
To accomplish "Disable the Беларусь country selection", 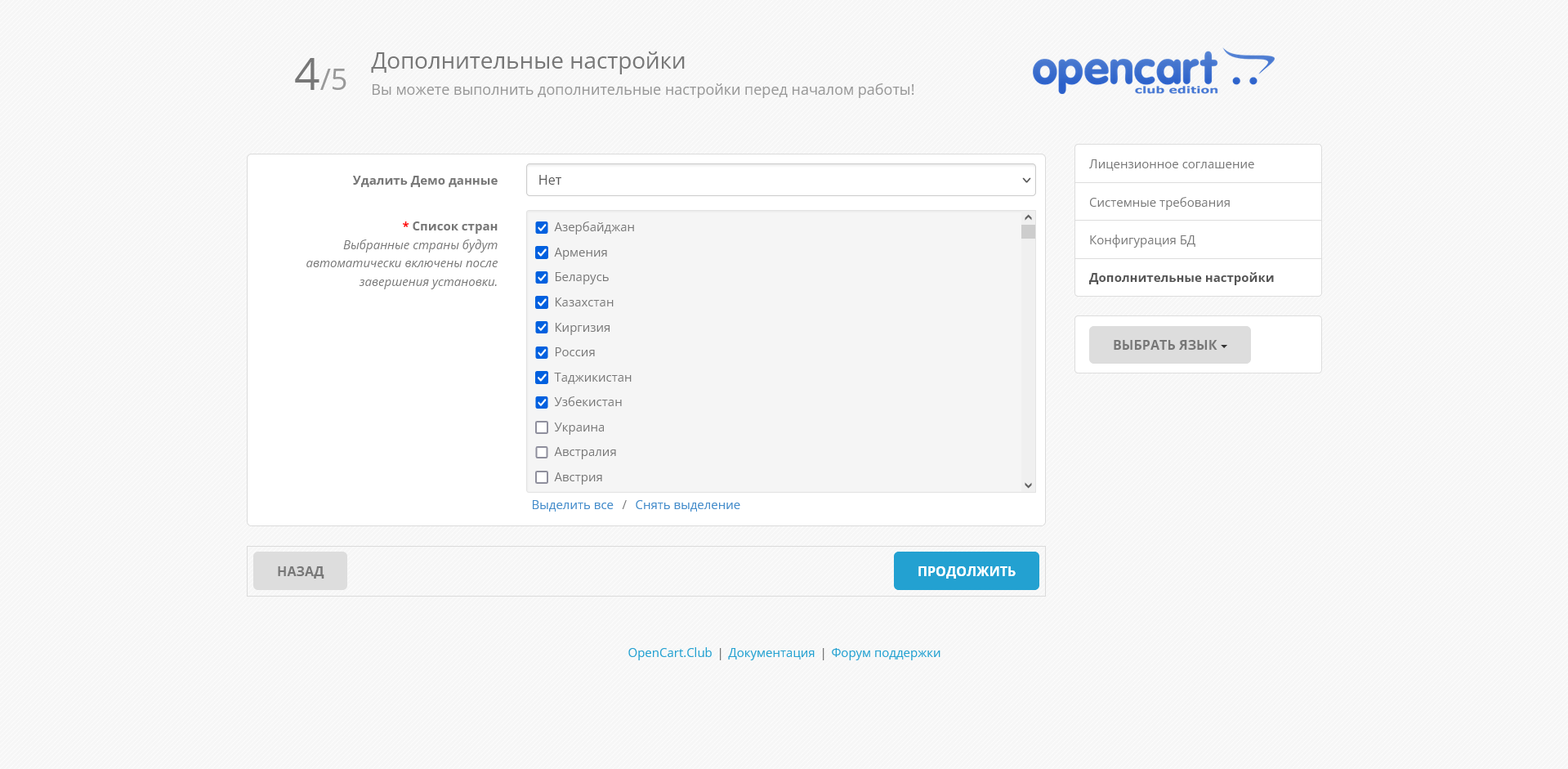I will pos(542,277).
